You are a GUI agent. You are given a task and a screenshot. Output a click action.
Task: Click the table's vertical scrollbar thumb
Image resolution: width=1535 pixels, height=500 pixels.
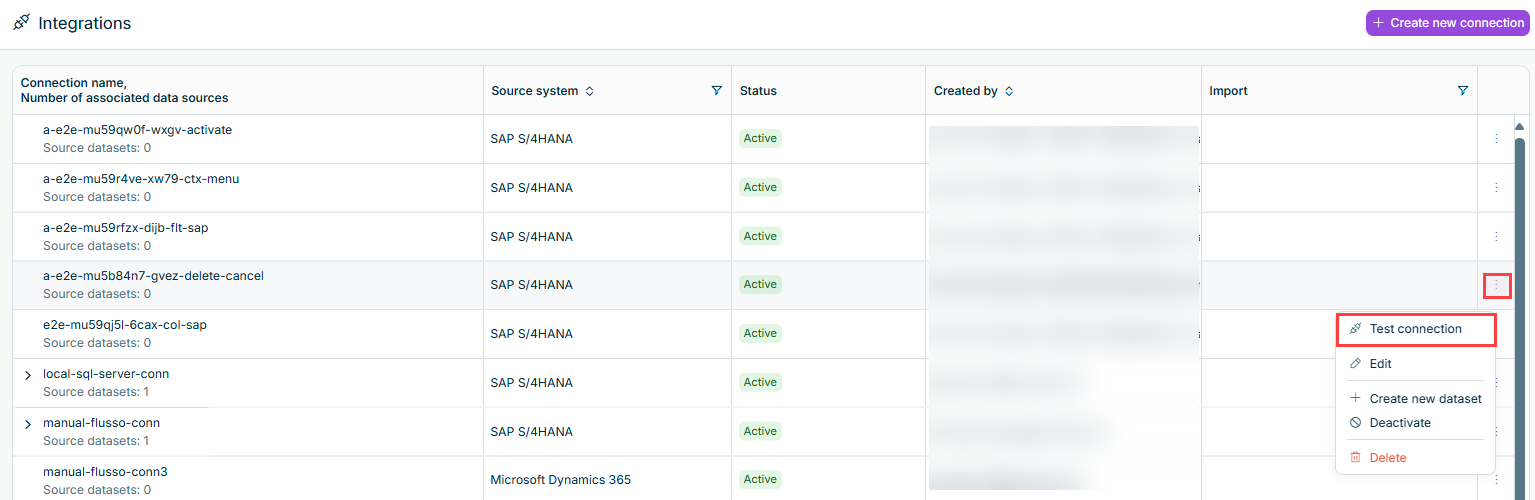click(1520, 317)
